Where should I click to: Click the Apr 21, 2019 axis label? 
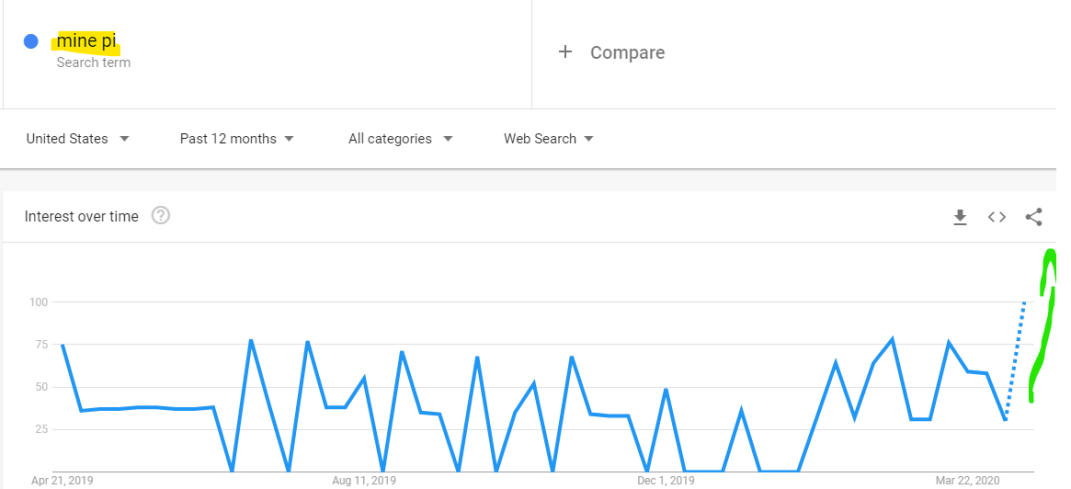(63, 481)
